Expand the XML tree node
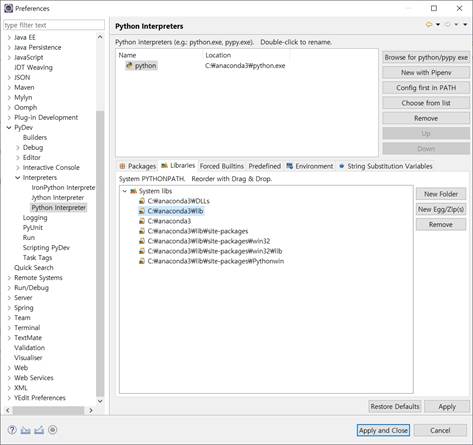Image resolution: width=473 pixels, height=445 pixels. tap(9, 388)
